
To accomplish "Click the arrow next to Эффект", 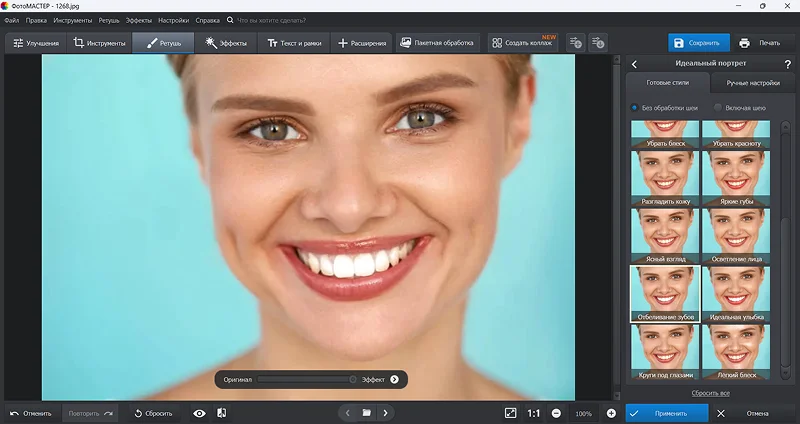I will [x=394, y=380].
